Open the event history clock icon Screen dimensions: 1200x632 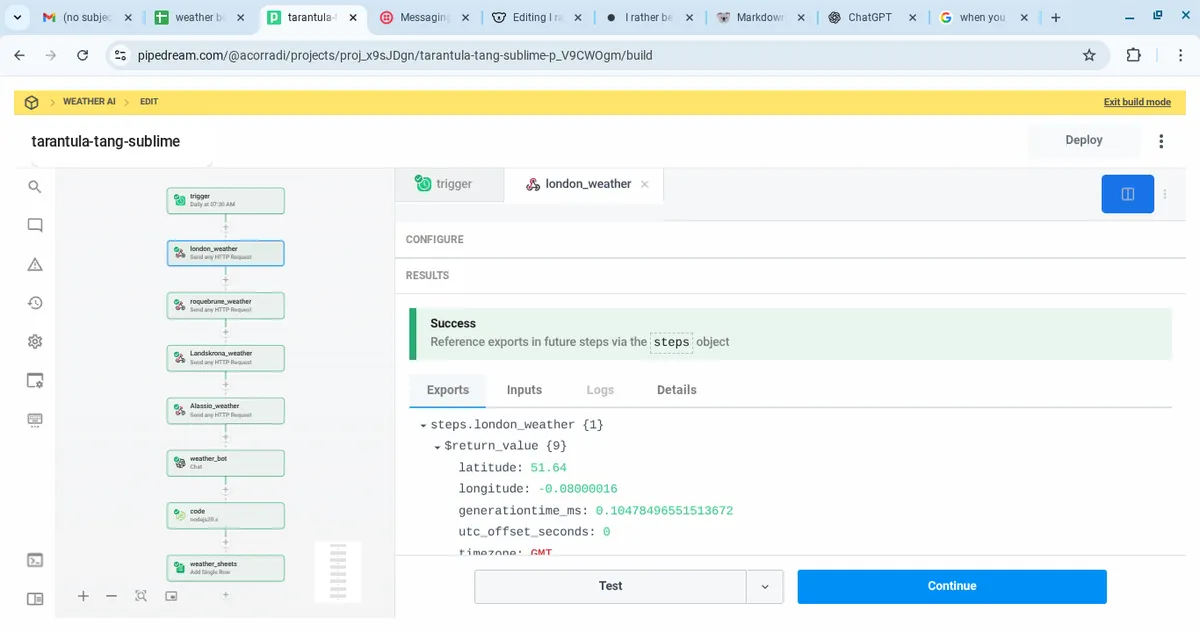tap(35, 303)
